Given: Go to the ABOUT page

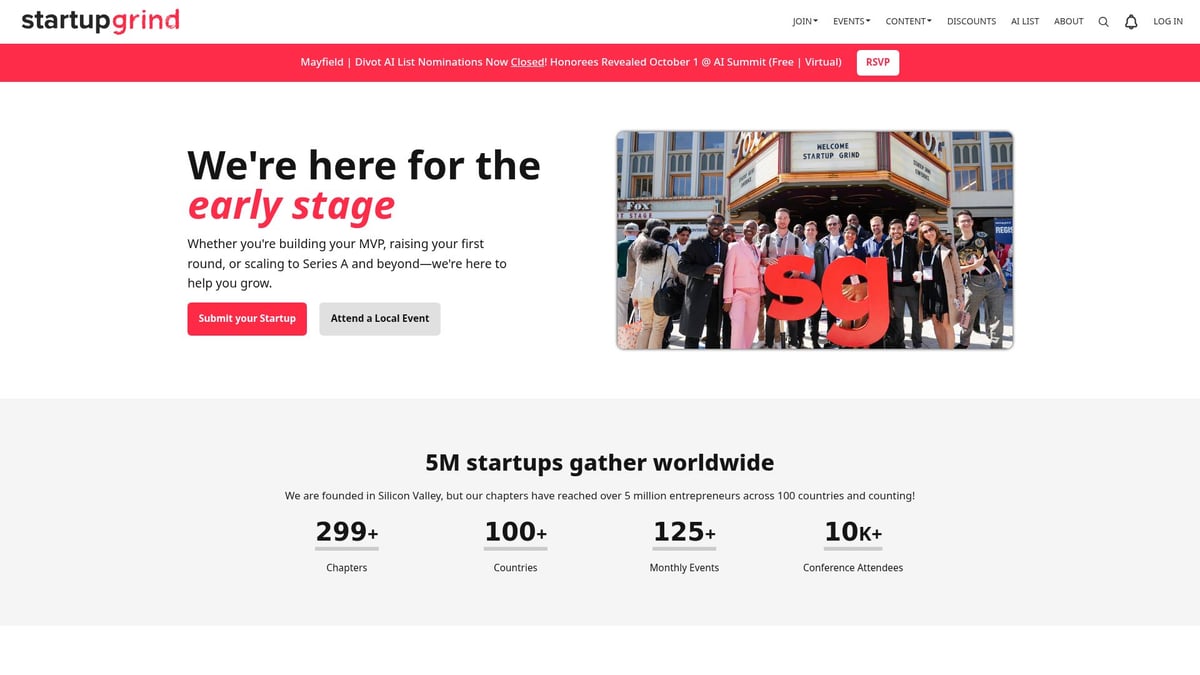Looking at the screenshot, I should click(x=1068, y=21).
